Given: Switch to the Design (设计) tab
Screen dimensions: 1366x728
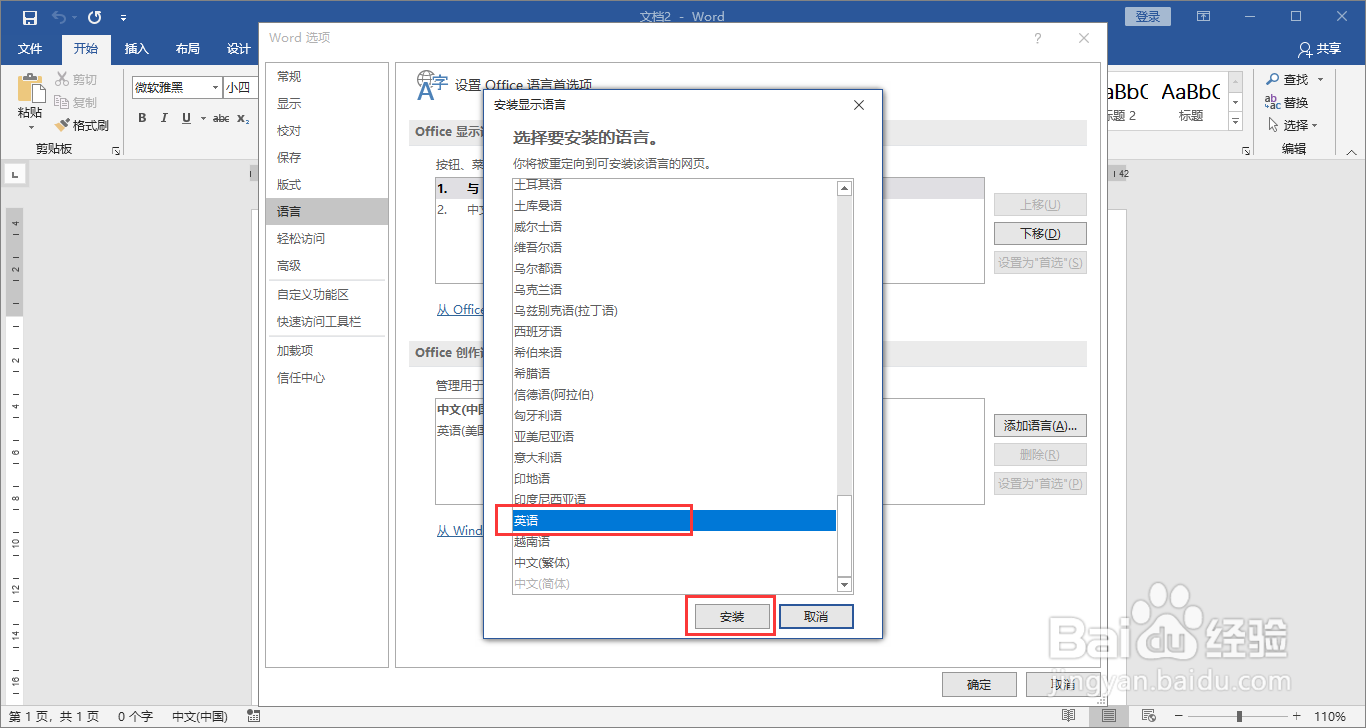Looking at the screenshot, I should [238, 49].
